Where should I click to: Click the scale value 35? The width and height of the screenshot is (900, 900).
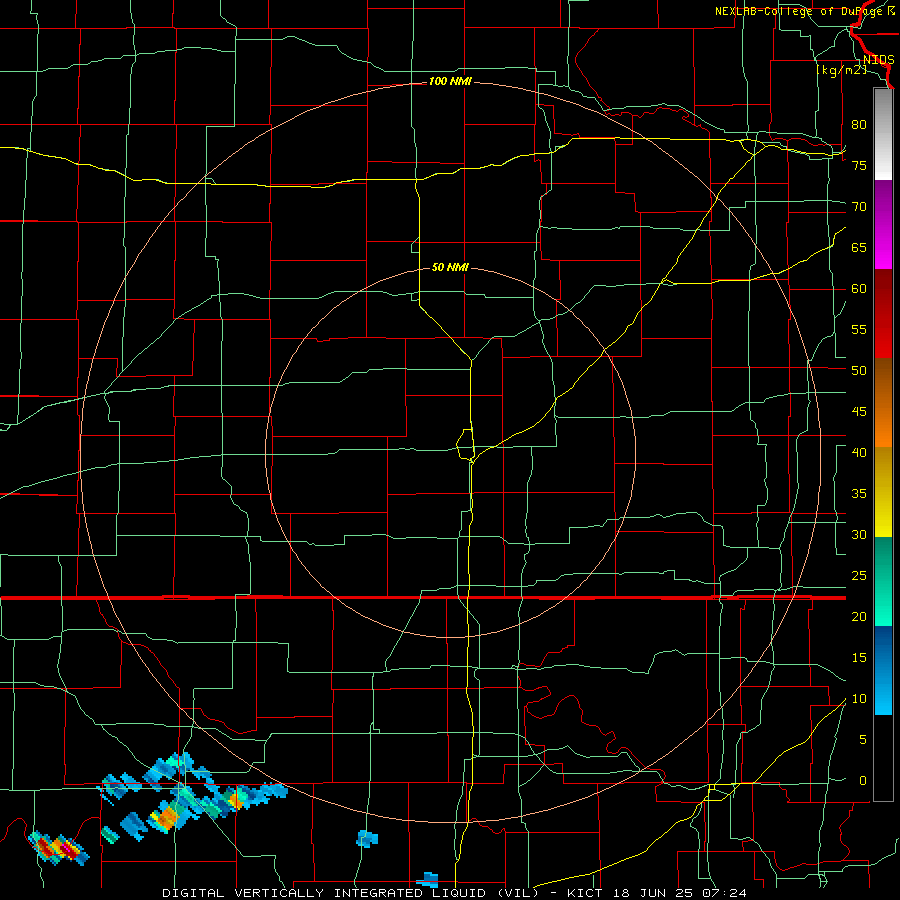click(x=859, y=494)
